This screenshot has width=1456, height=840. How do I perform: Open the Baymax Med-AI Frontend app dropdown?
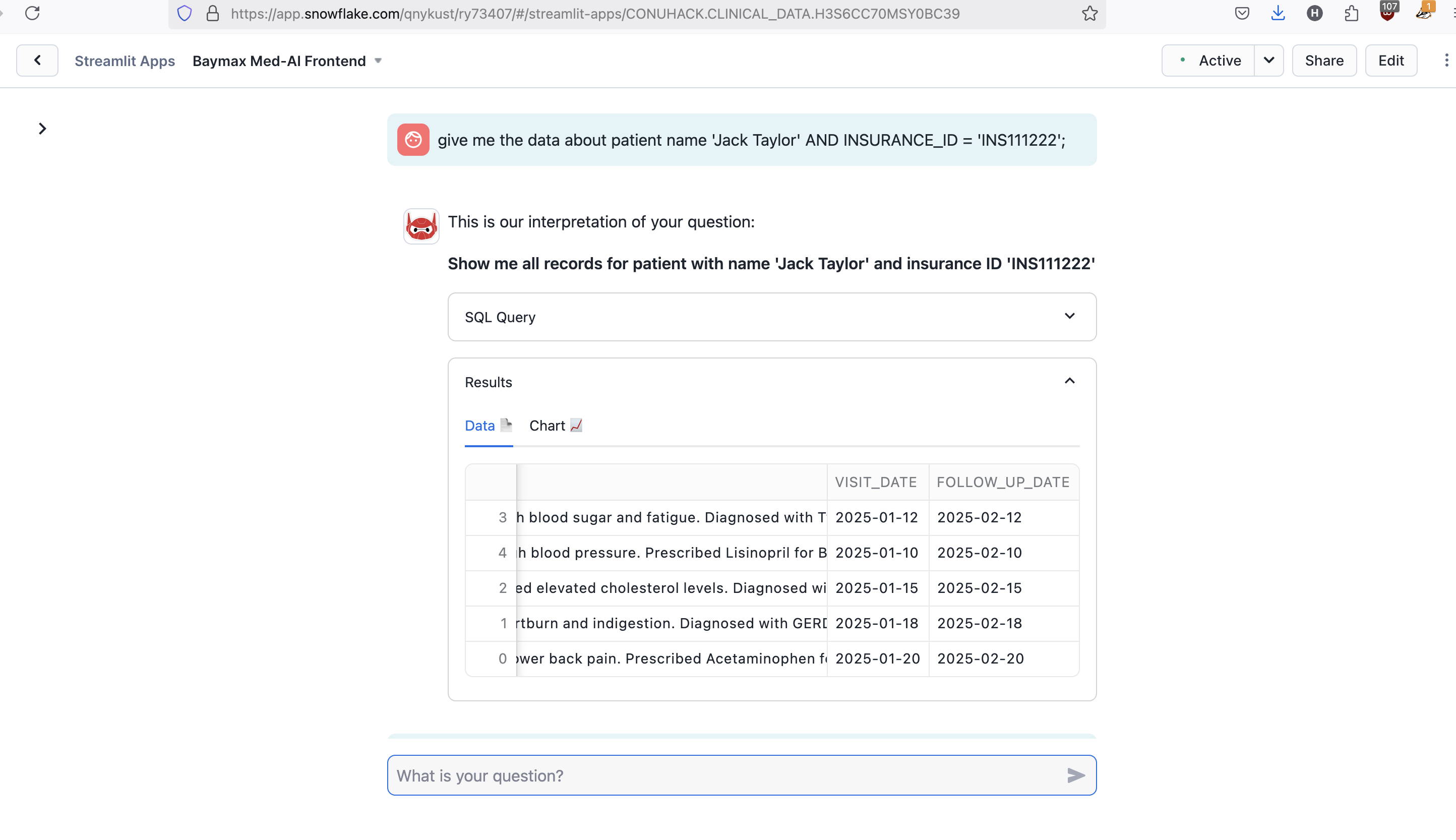tap(378, 60)
